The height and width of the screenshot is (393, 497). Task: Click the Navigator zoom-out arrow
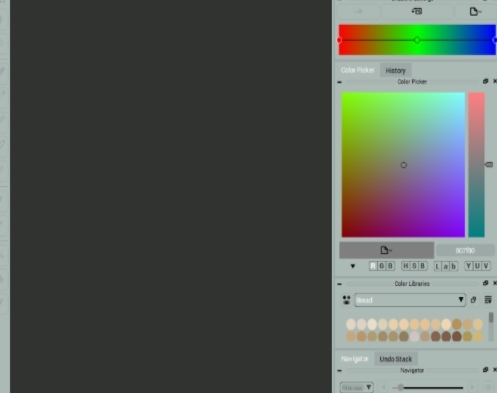[x=384, y=387]
